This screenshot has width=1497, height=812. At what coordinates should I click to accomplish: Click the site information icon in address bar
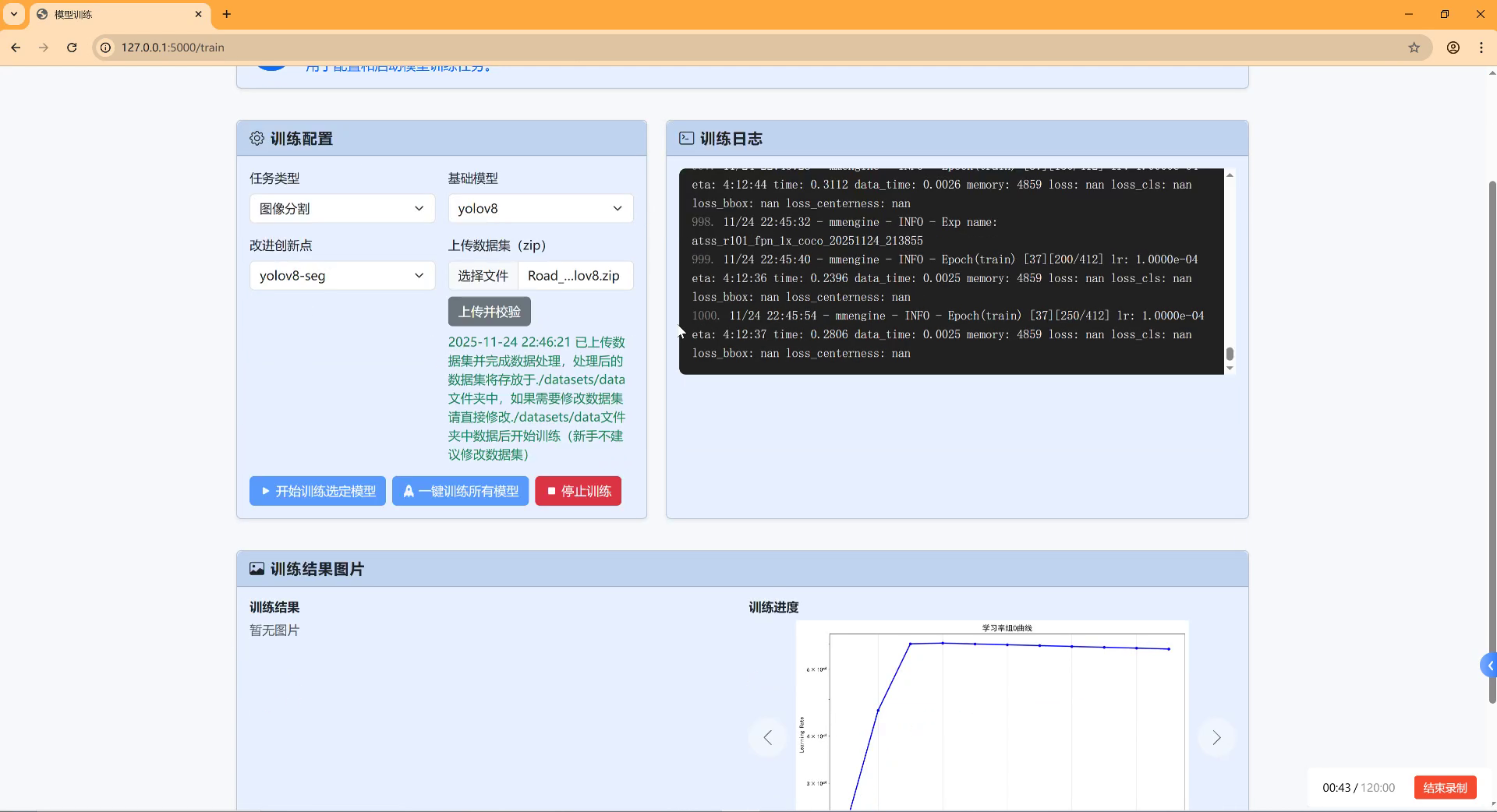point(106,48)
